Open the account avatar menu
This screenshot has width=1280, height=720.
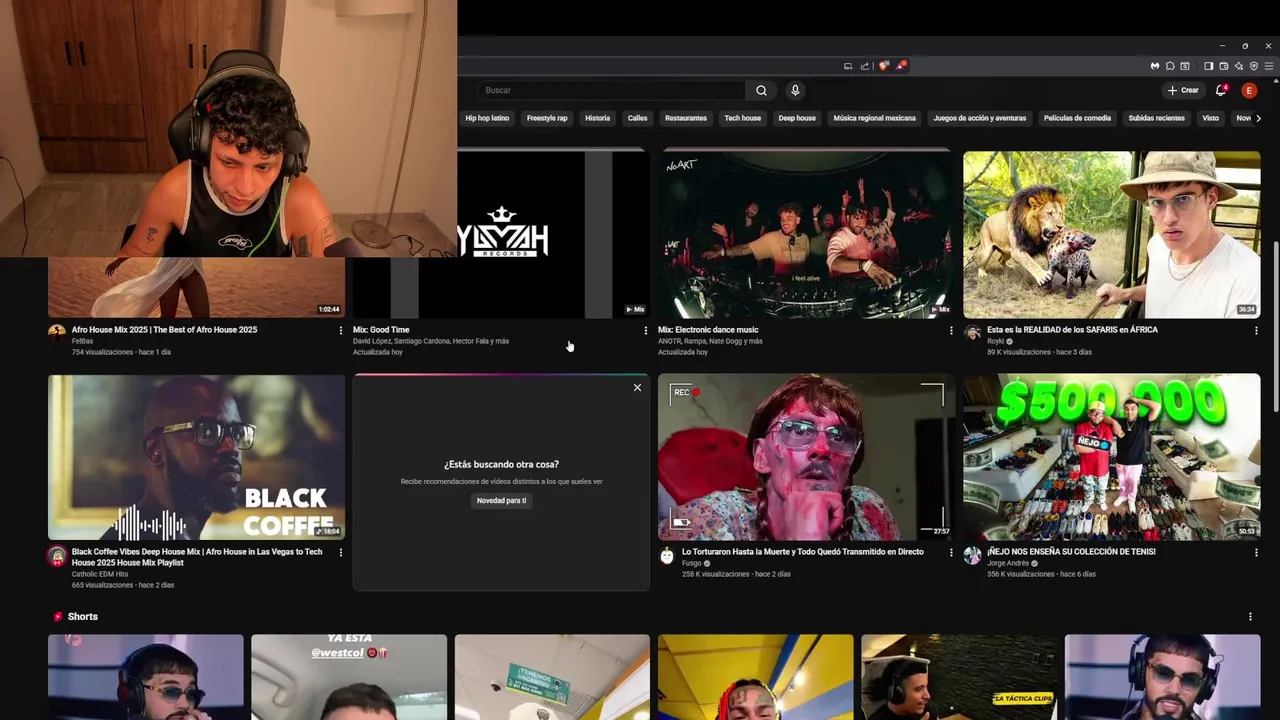click(x=1249, y=90)
